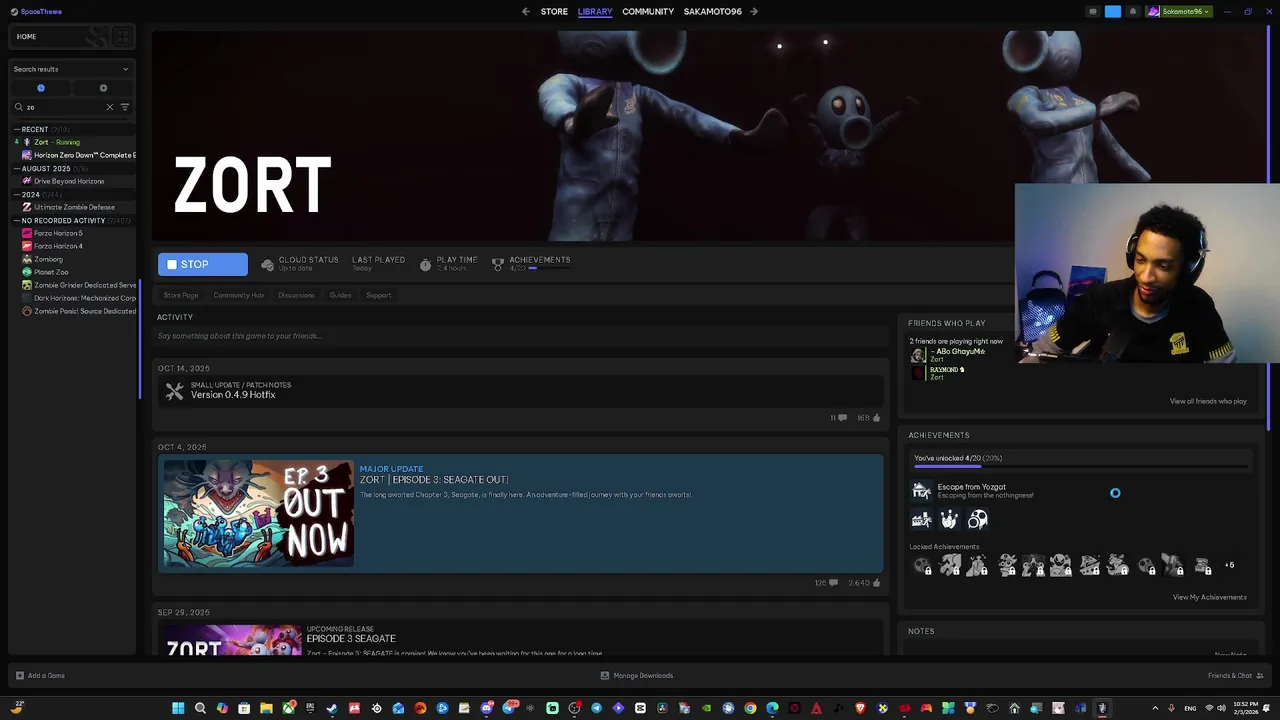This screenshot has width=1280, height=720.
Task: Open the Sakamoto96 account dropdown
Action: coord(1178,12)
